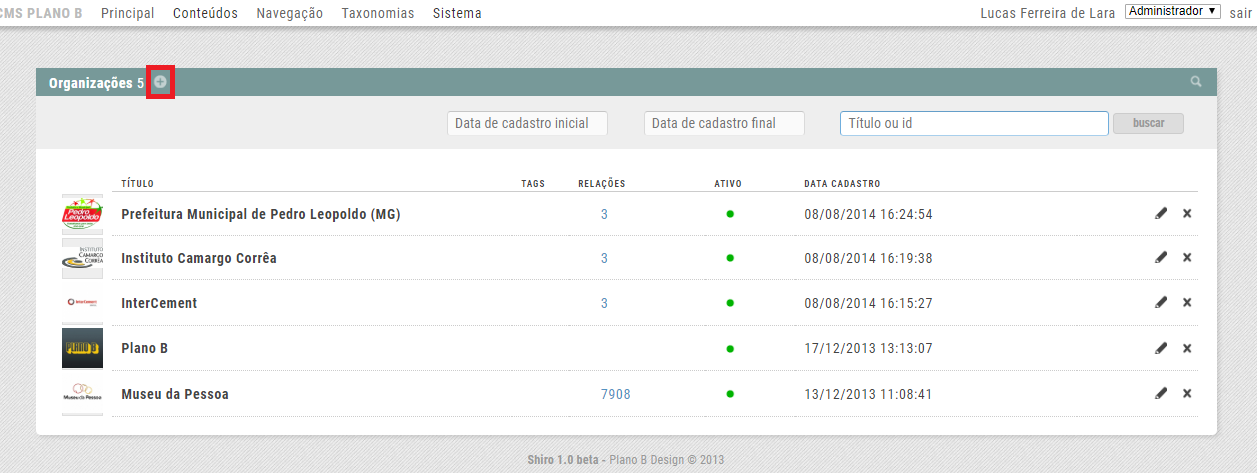Click the Museu da Pessoa logo thumbnail
The width and height of the screenshot is (1257, 473).
[x=82, y=393]
